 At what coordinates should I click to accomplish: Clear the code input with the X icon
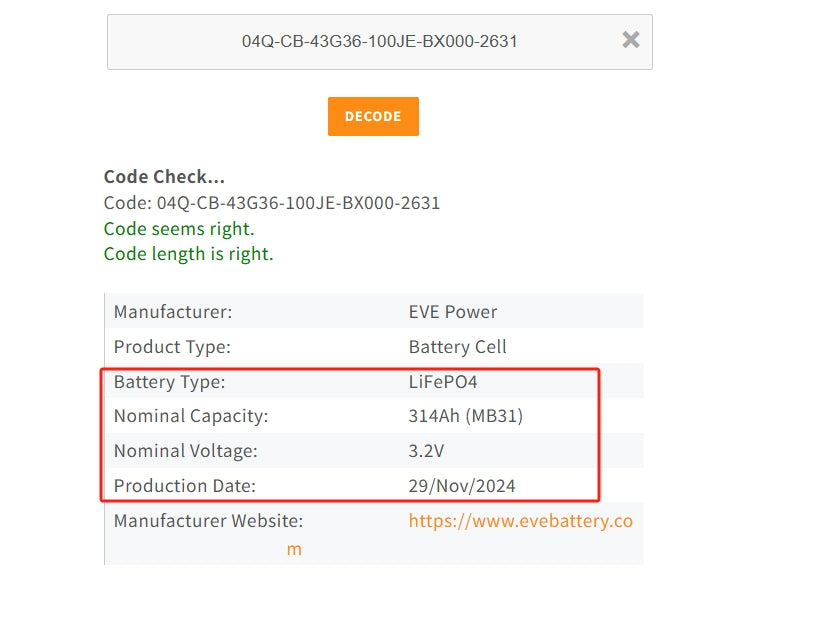pos(631,40)
